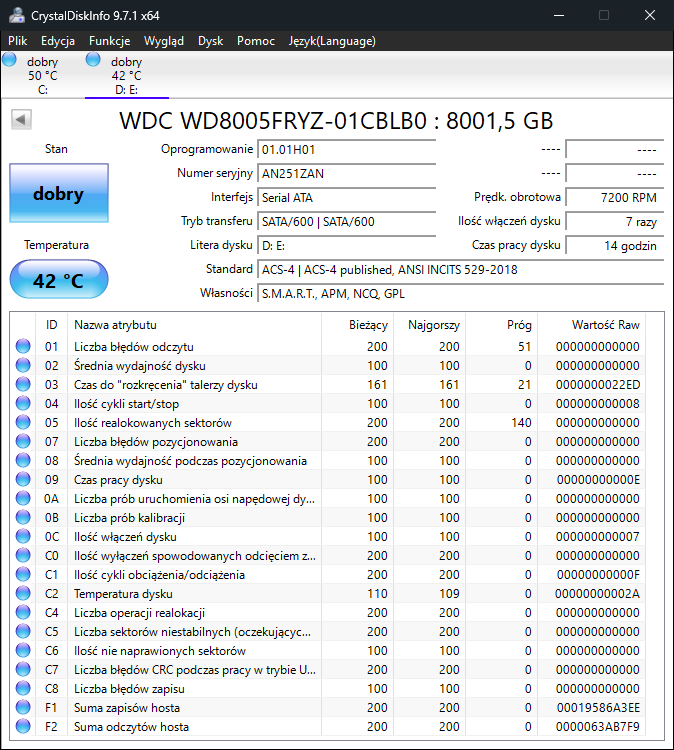The width and height of the screenshot is (674, 750).
Task: Click the status orb for attribute 05
Action: [x=23, y=422]
